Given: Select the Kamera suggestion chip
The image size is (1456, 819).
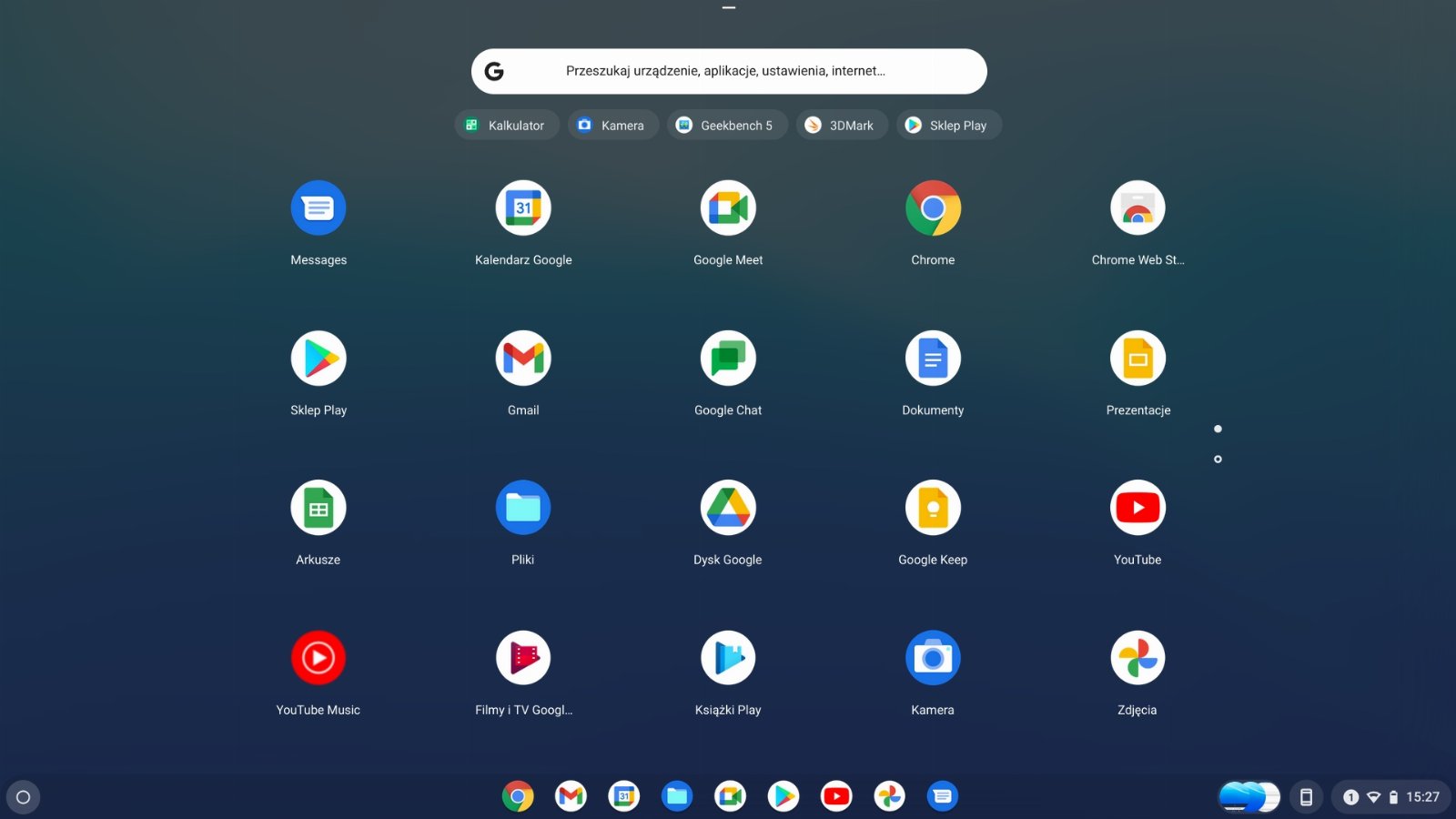Looking at the screenshot, I should (612, 126).
